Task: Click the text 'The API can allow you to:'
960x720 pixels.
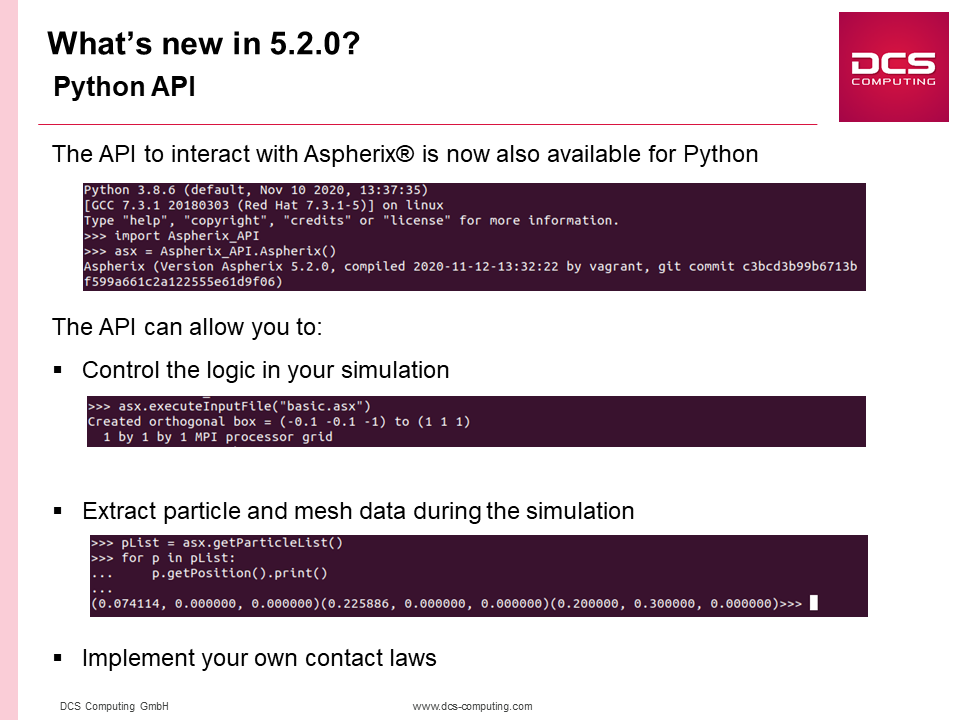Action: (x=187, y=327)
